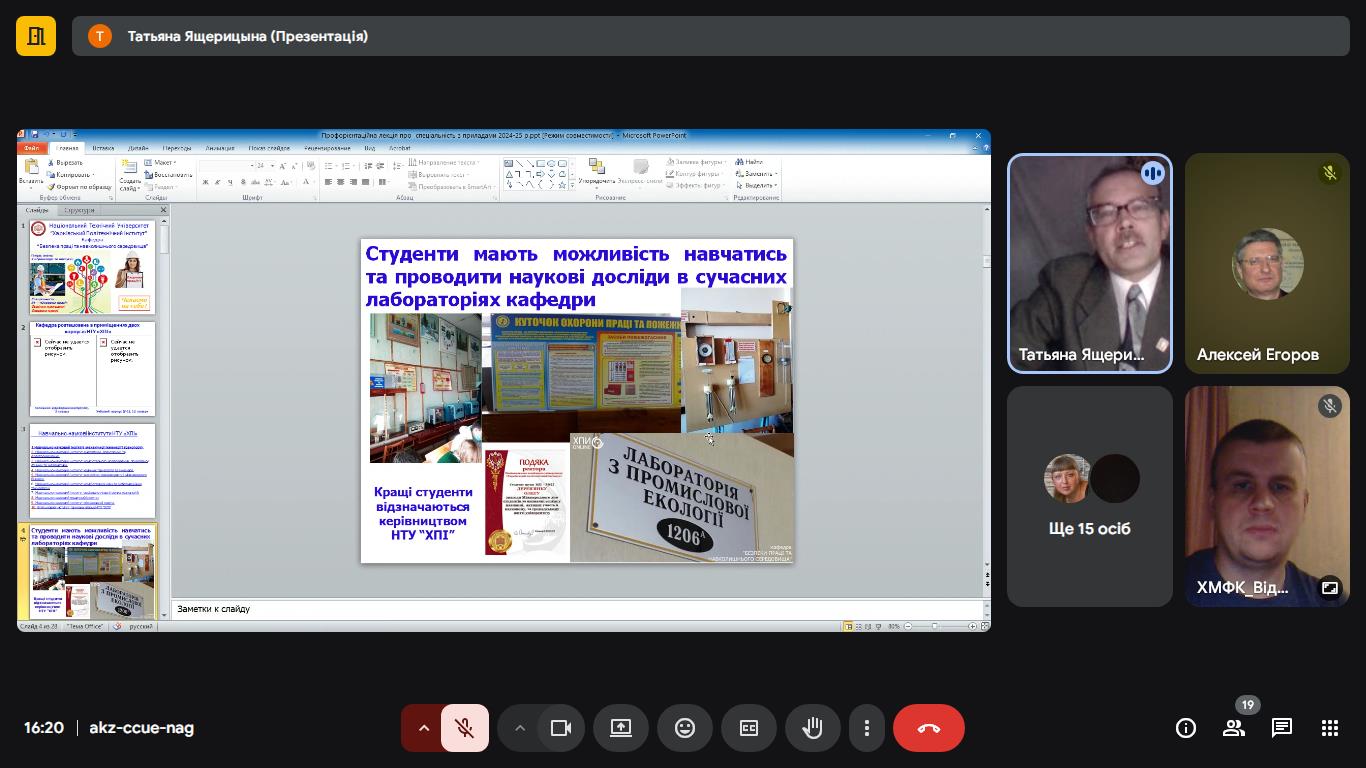
Task: Click the zoom slider in PowerPoint status bar
Action: (x=935, y=626)
